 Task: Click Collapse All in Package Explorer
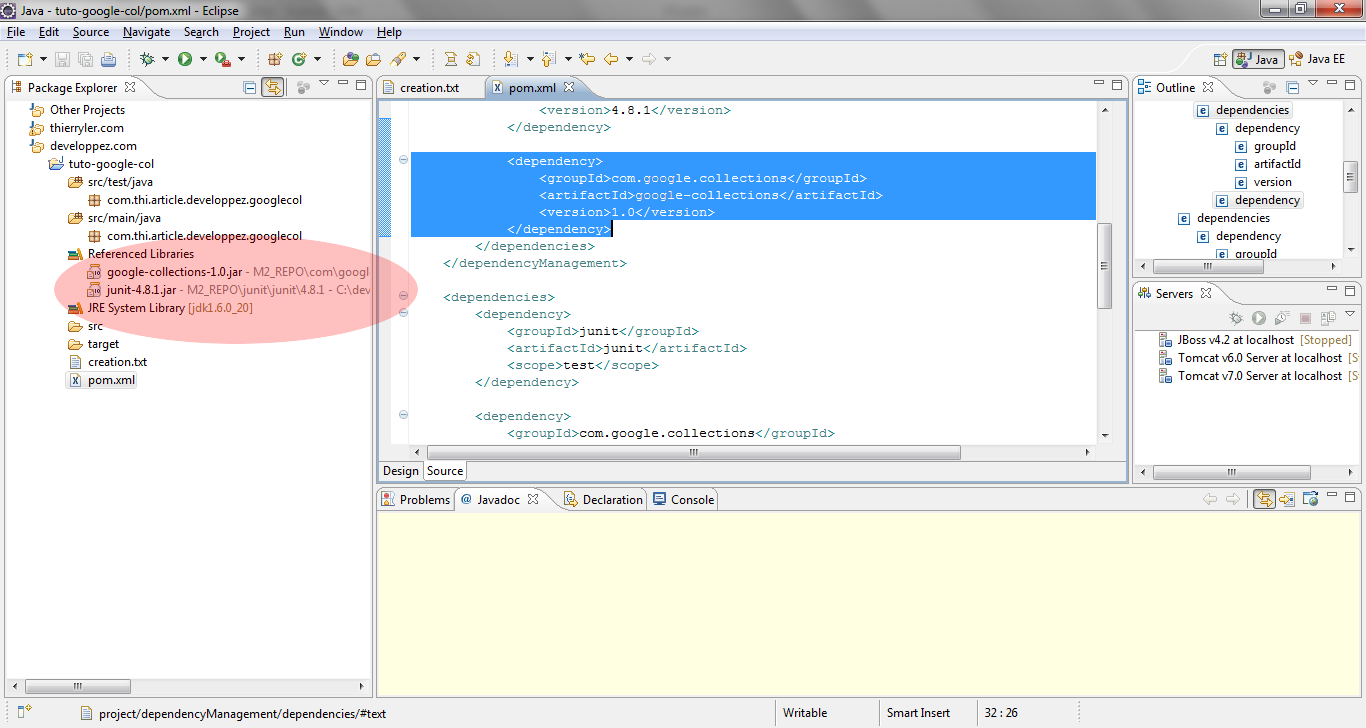tap(250, 87)
